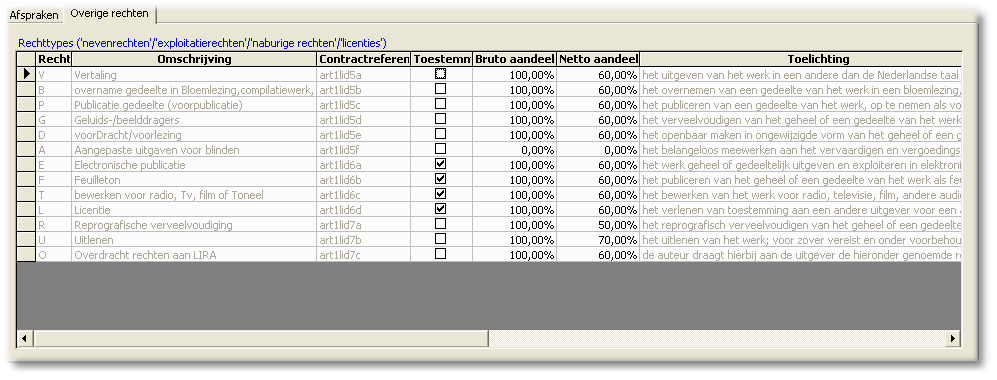This screenshot has width=997, height=380.
Task: Uncheck the Electronische publicatie checkbox
Action: pyautogui.click(x=440, y=164)
